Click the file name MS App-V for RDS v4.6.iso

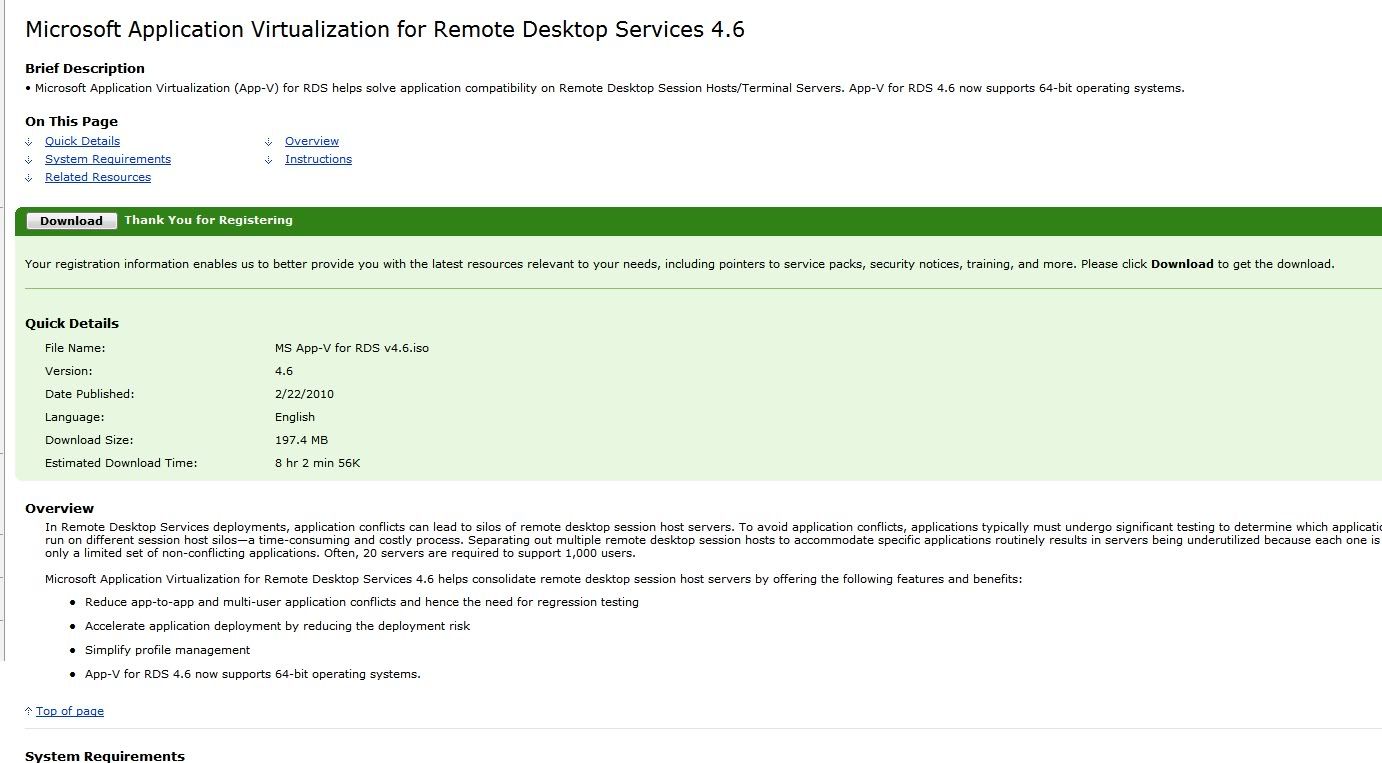coord(351,348)
